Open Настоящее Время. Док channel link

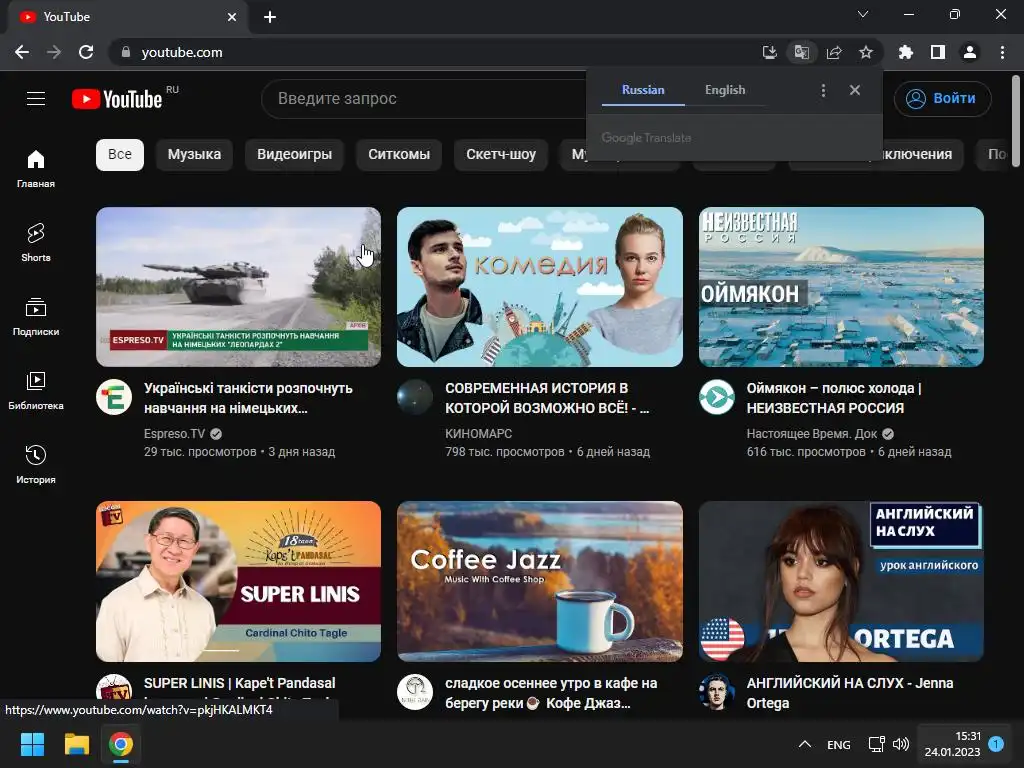pyautogui.click(x=812, y=434)
